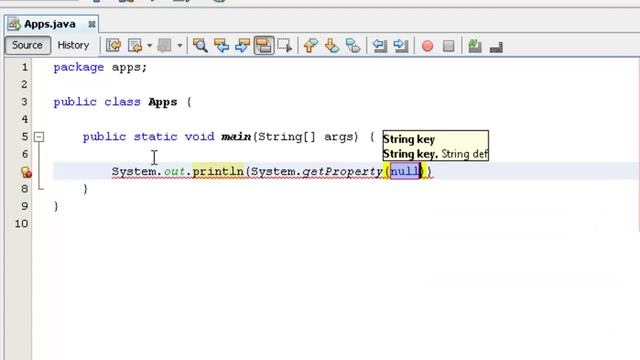Click the Java file icon on Apps.java tab
The image size is (640, 360).
[x=14, y=24]
